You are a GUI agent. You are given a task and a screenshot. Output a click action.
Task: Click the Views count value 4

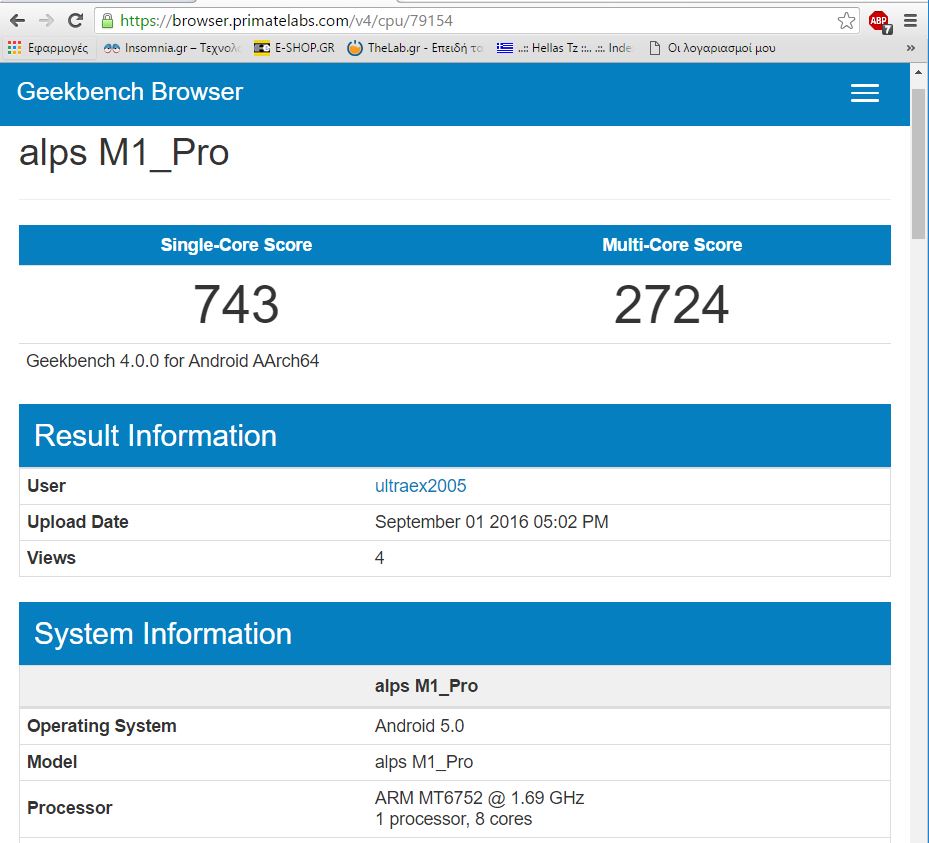click(x=379, y=558)
